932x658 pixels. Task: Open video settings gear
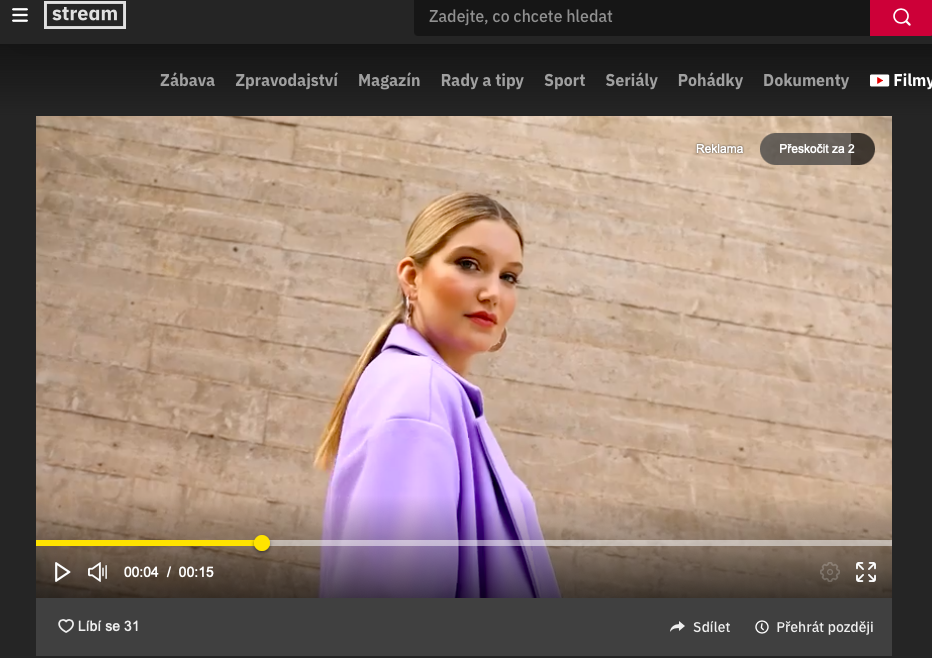[829, 572]
